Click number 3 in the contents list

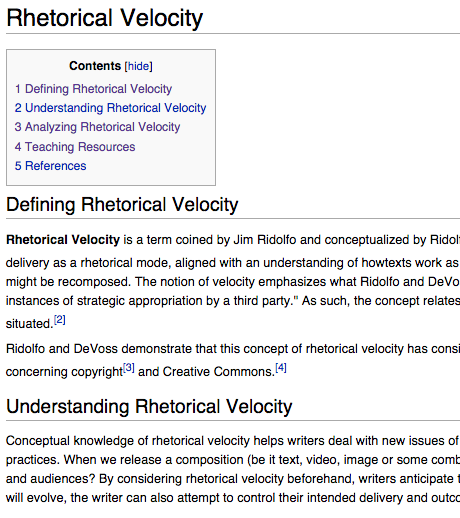(18, 127)
